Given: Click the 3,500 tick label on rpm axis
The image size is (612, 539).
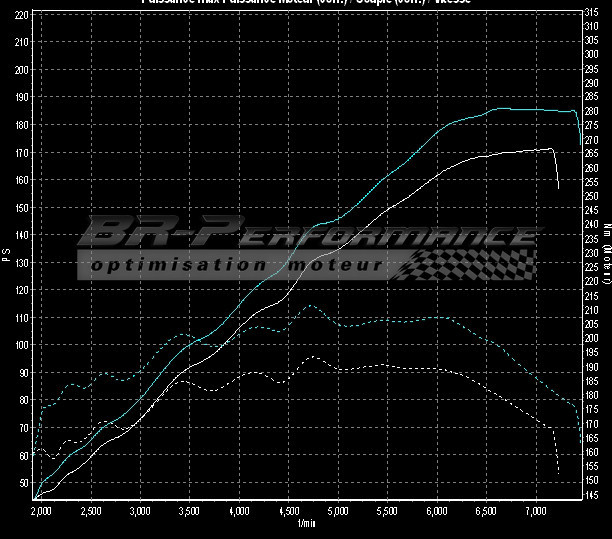Looking at the screenshot, I should click(189, 510).
